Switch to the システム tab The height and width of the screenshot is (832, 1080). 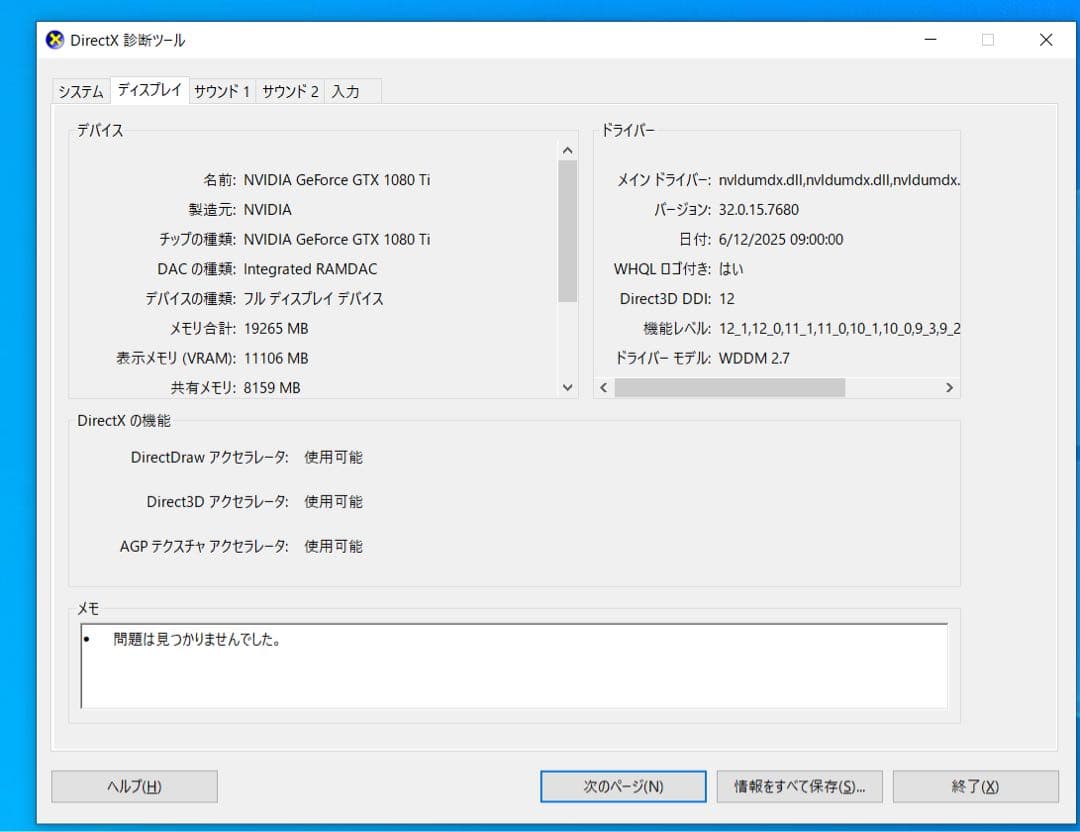tap(80, 90)
